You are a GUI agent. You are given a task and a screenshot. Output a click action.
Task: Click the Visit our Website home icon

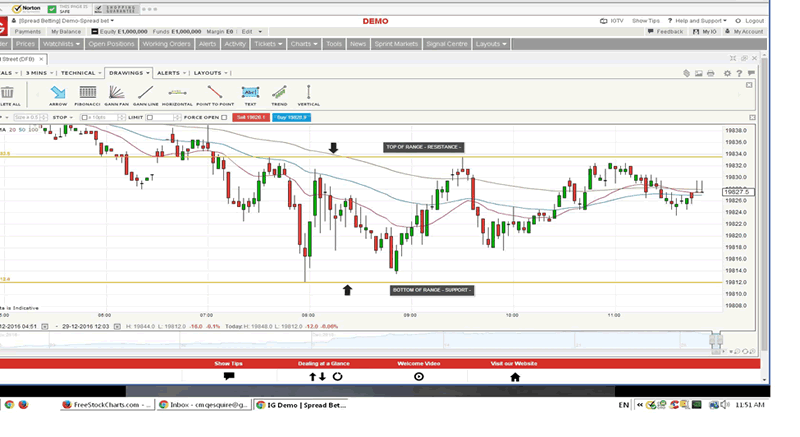coord(515,377)
